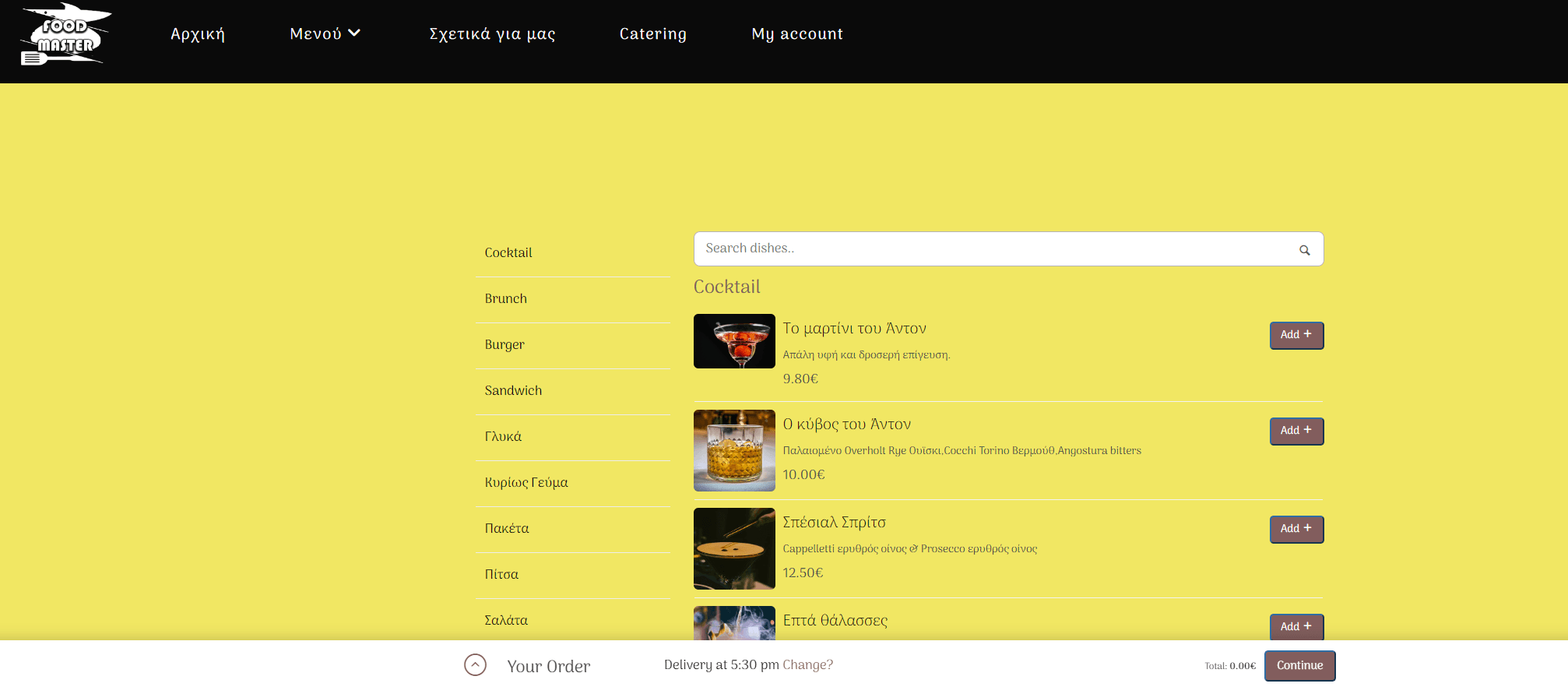1568x694 pixels.
Task: Open the Μενού dropdown menu
Action: (325, 33)
